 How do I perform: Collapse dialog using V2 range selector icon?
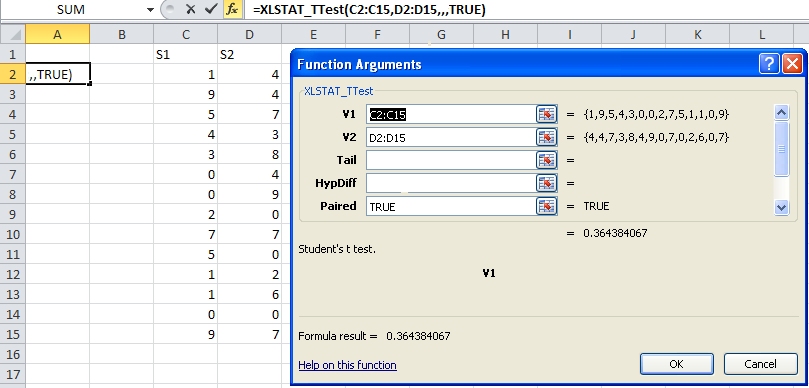click(x=546, y=137)
